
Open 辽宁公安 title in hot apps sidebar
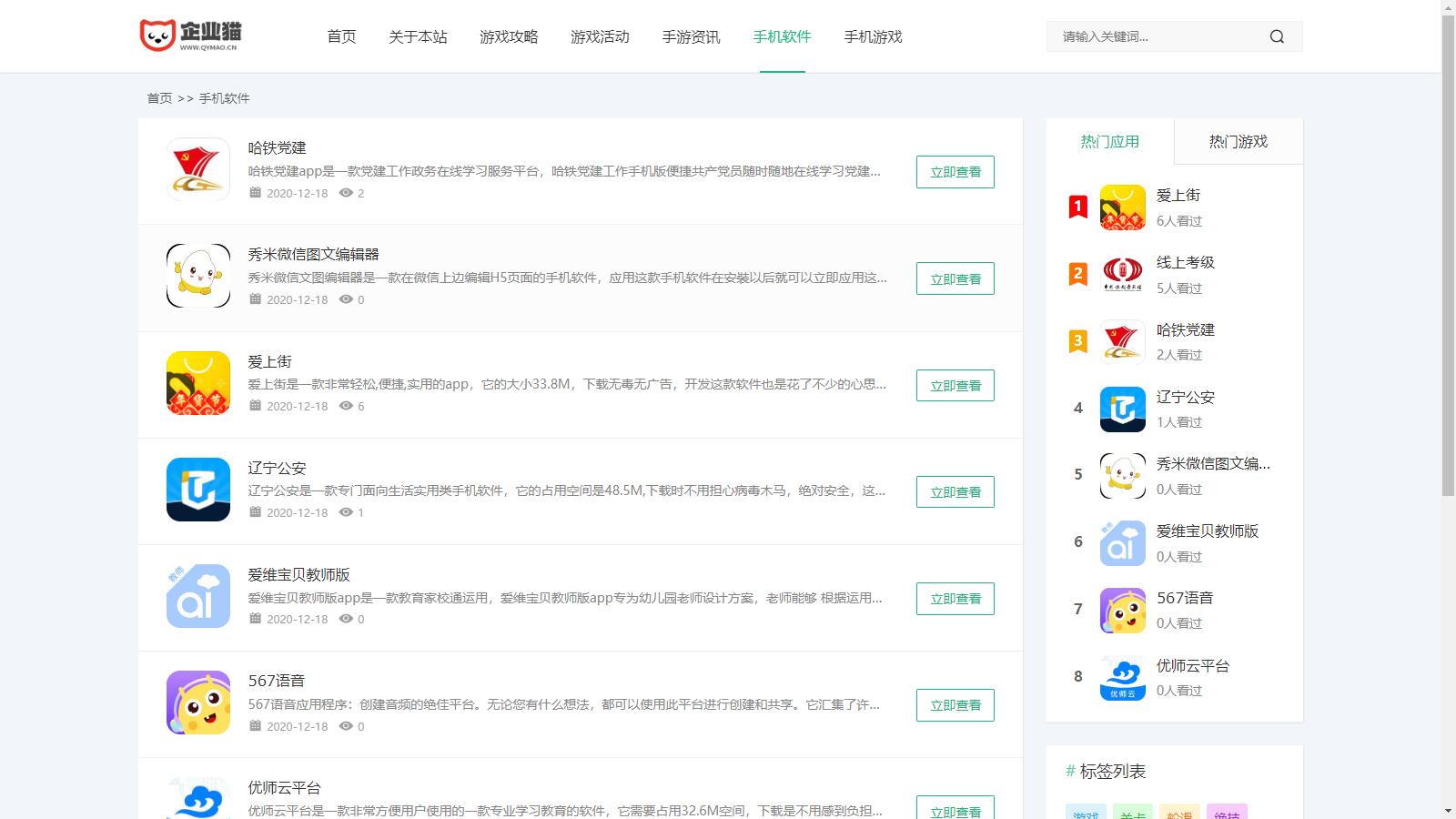(x=1185, y=397)
